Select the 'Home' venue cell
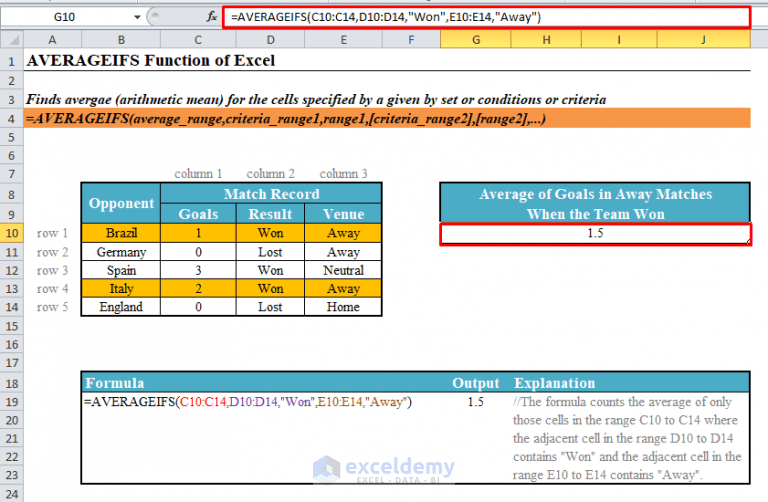The height and width of the screenshot is (502, 768). pyautogui.click(x=343, y=307)
